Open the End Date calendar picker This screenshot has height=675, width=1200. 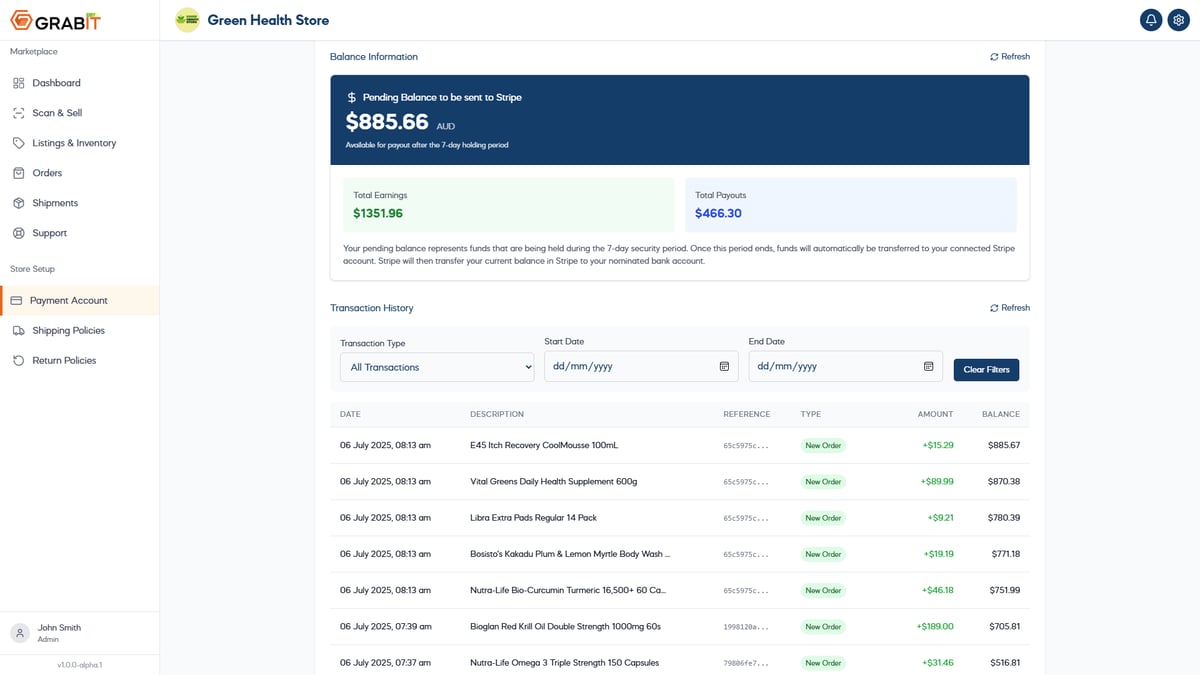tap(927, 366)
